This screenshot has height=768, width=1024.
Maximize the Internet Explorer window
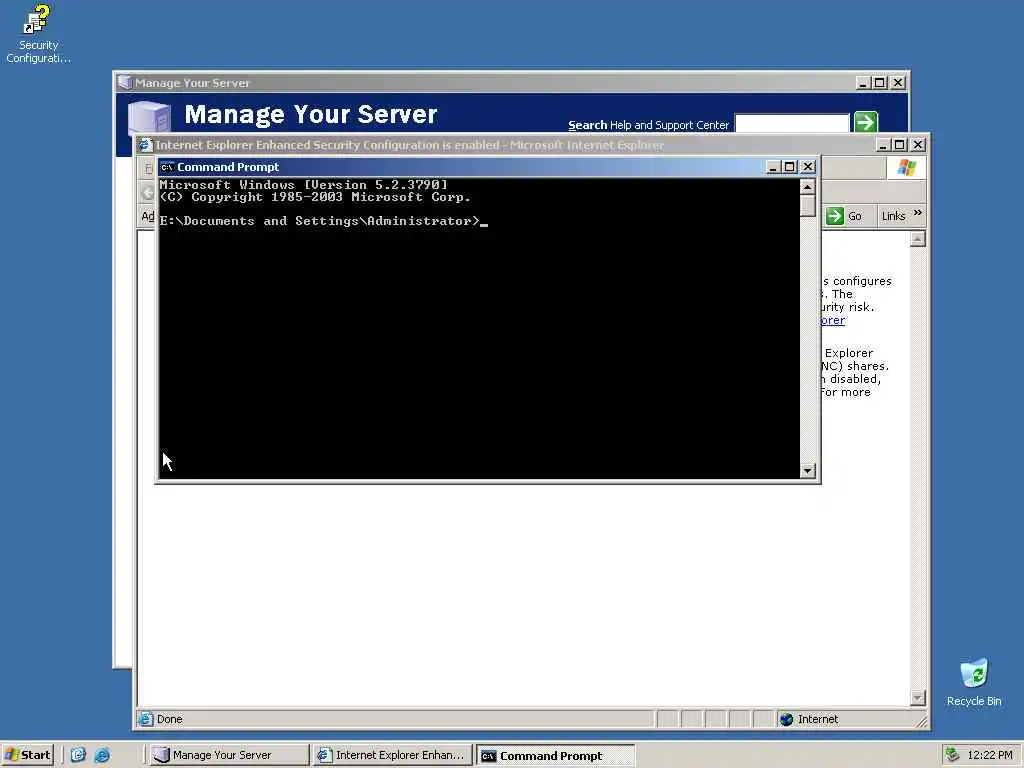coord(900,145)
